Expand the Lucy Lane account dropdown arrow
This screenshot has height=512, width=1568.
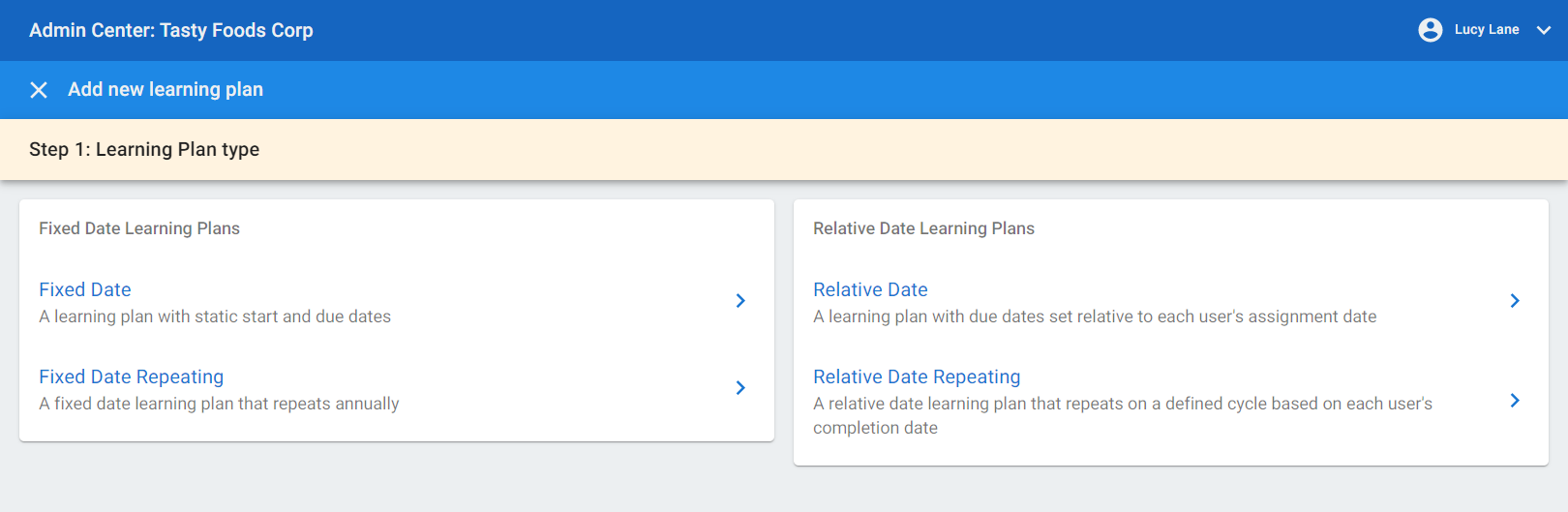[x=1544, y=30]
